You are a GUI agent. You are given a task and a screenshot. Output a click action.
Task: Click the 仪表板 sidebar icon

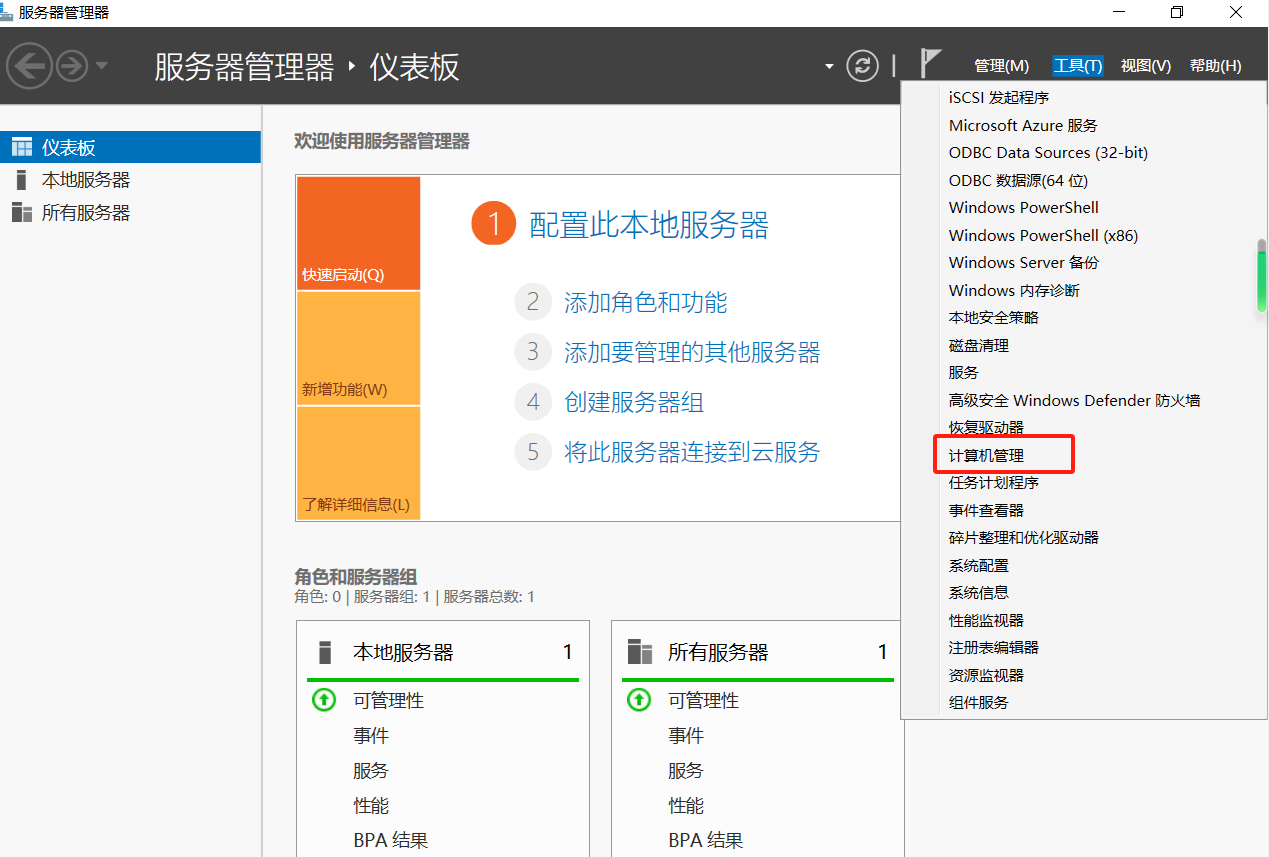(x=21, y=147)
